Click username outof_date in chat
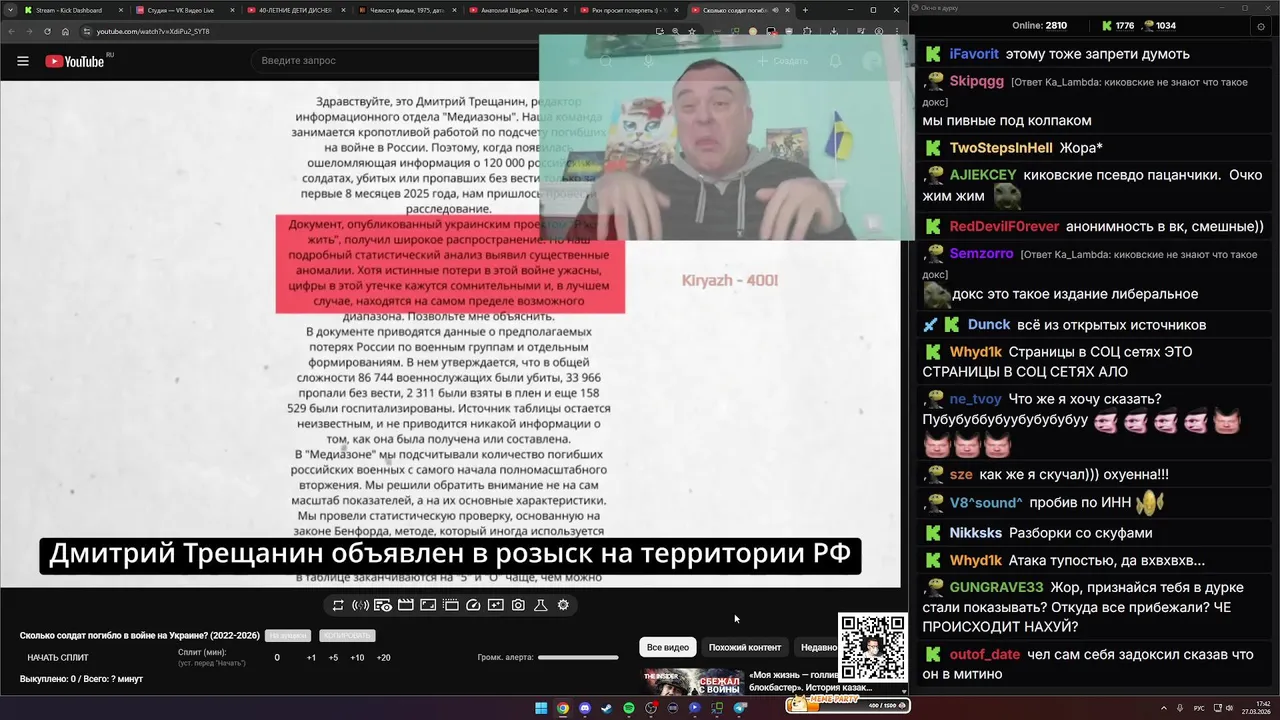This screenshot has width=1280, height=720. (x=985, y=655)
